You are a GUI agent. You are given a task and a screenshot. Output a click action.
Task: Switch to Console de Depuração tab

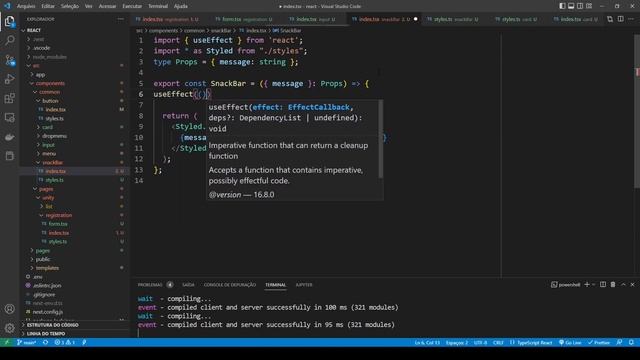[230, 285]
